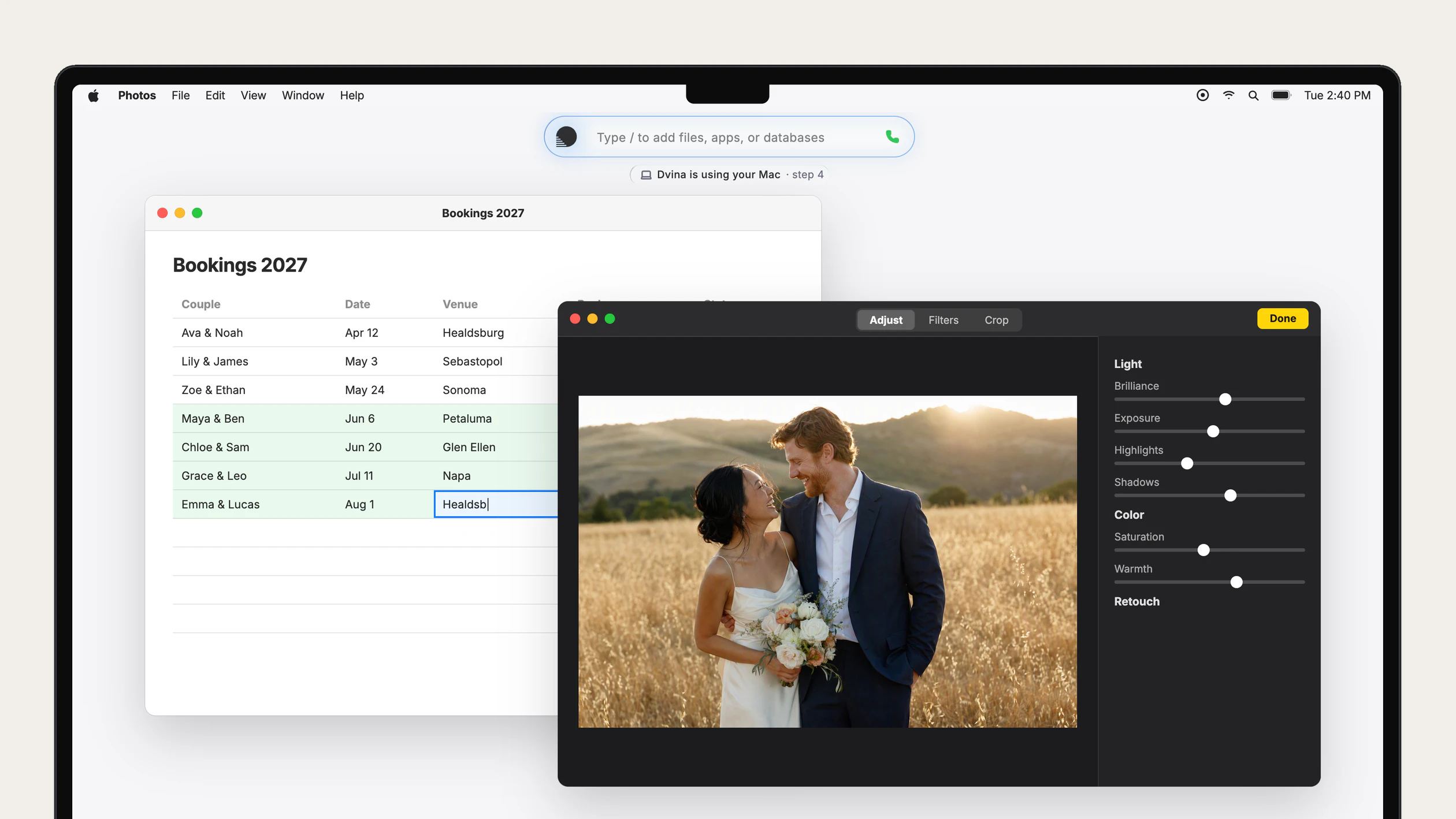Open the Edit menu

click(x=215, y=95)
